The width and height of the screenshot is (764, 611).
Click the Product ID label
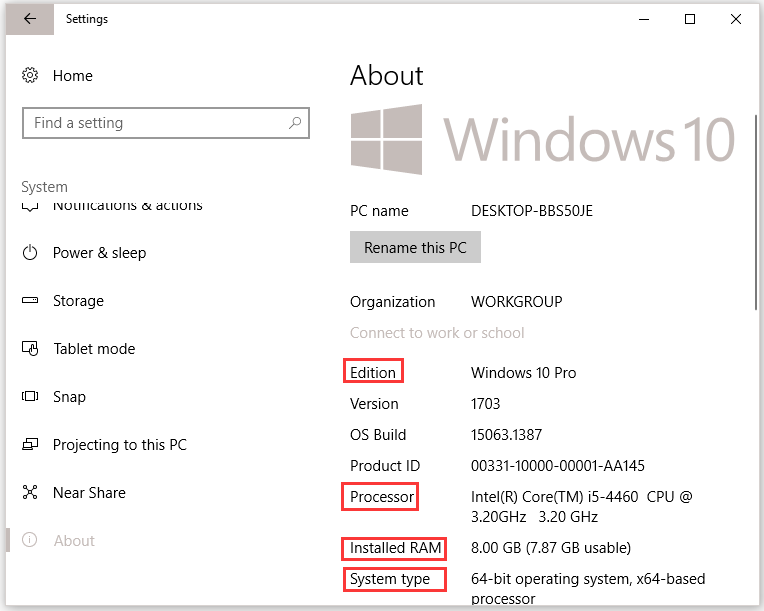click(x=385, y=466)
